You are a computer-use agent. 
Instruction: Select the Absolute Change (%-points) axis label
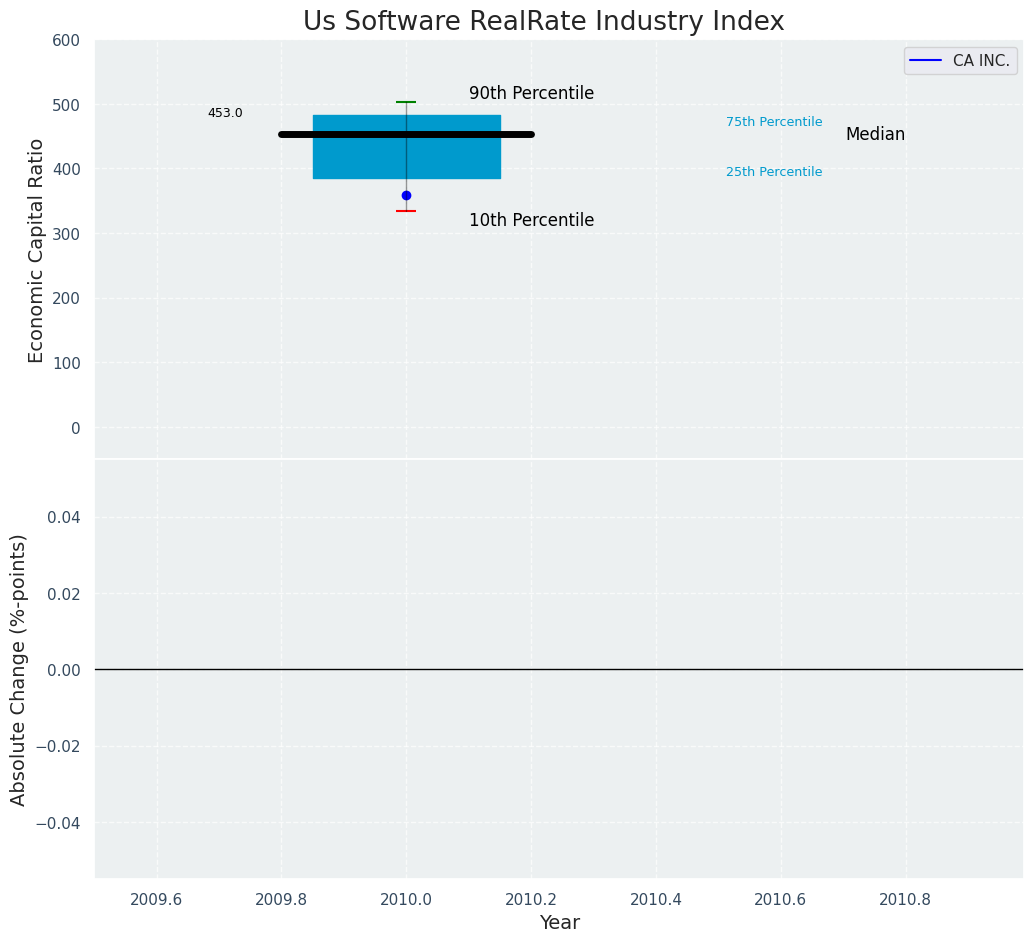[x=19, y=669]
